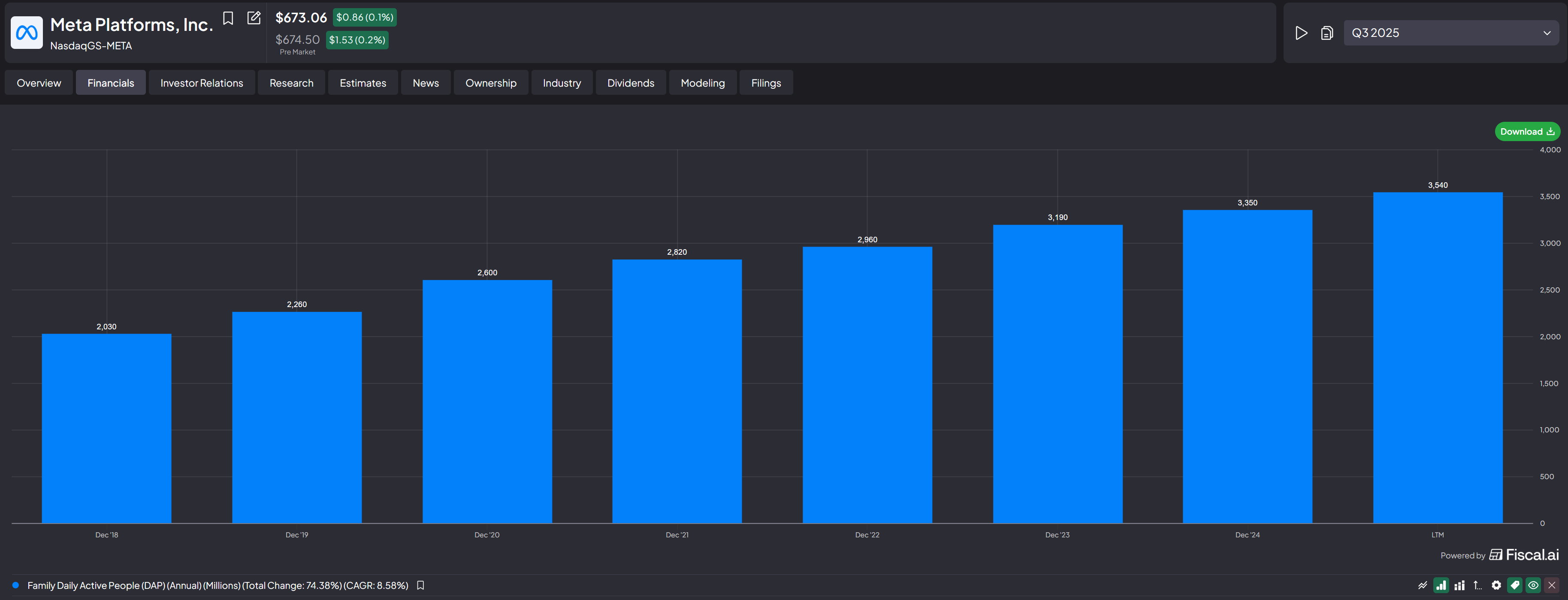Click the blue series color dot in legend
Image resolution: width=1568 pixels, height=600 pixels.
(x=16, y=585)
